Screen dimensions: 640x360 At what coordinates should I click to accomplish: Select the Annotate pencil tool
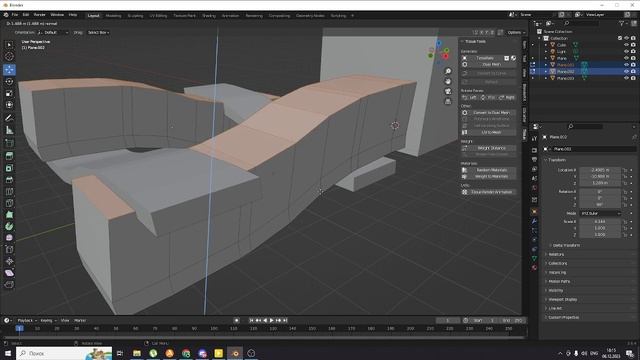click(9, 118)
